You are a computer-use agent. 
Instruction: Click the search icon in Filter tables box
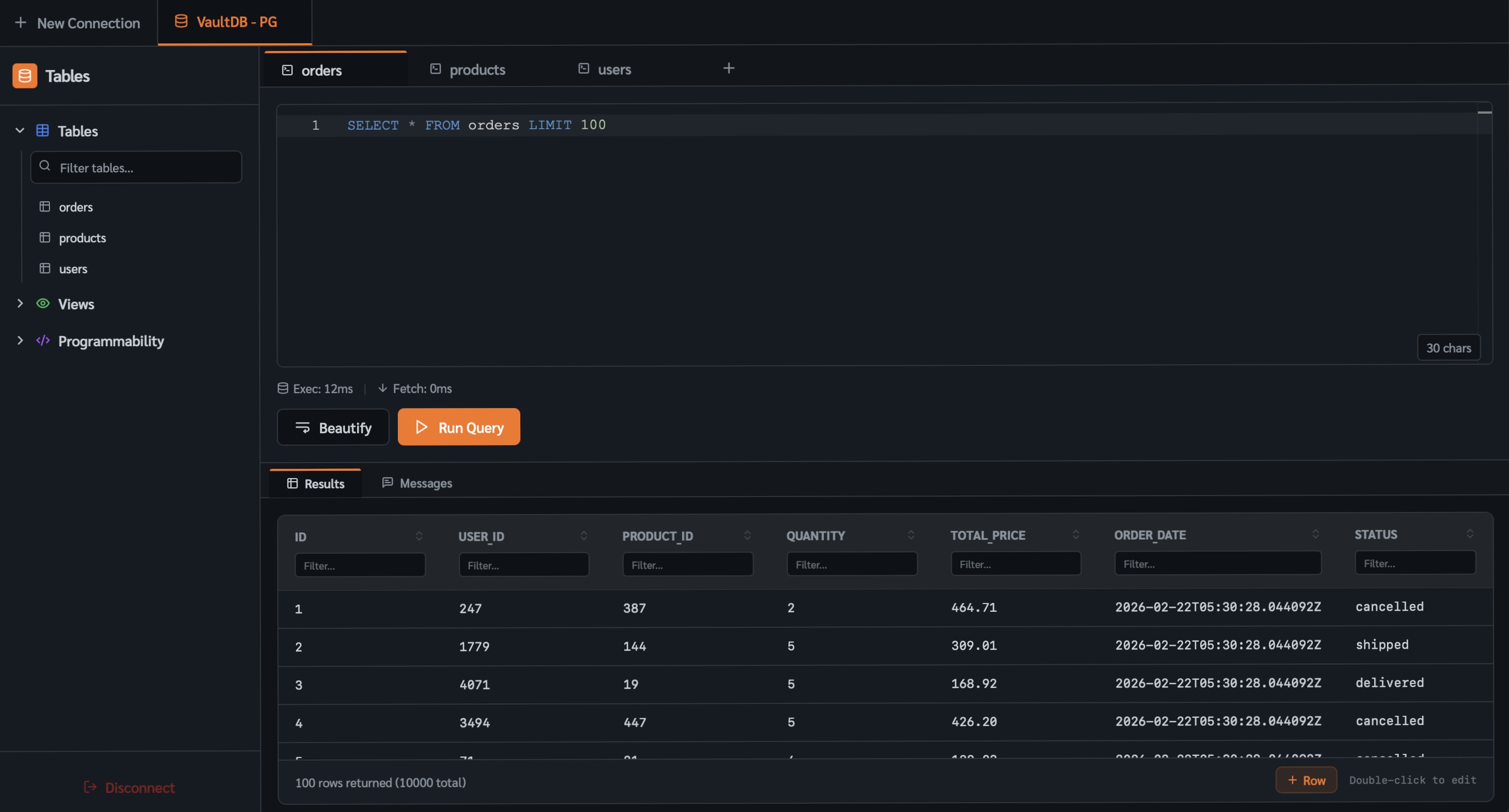45,166
